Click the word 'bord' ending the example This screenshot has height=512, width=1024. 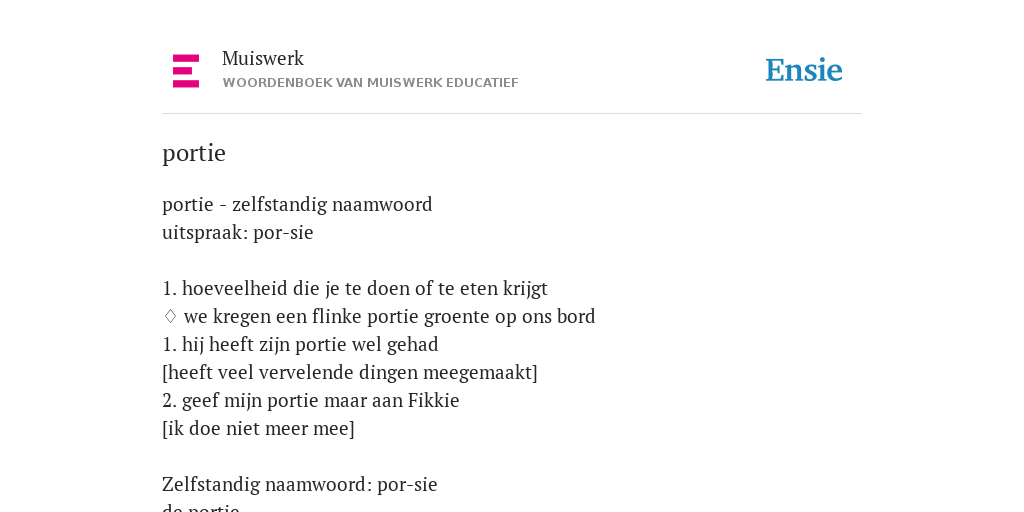click(x=576, y=316)
